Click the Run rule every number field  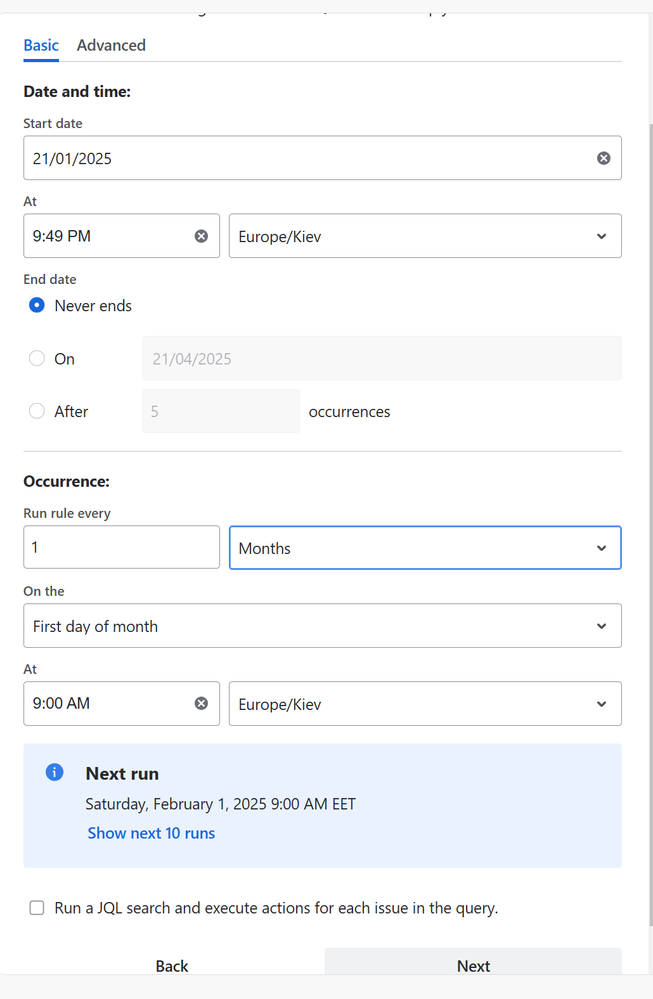pos(121,548)
